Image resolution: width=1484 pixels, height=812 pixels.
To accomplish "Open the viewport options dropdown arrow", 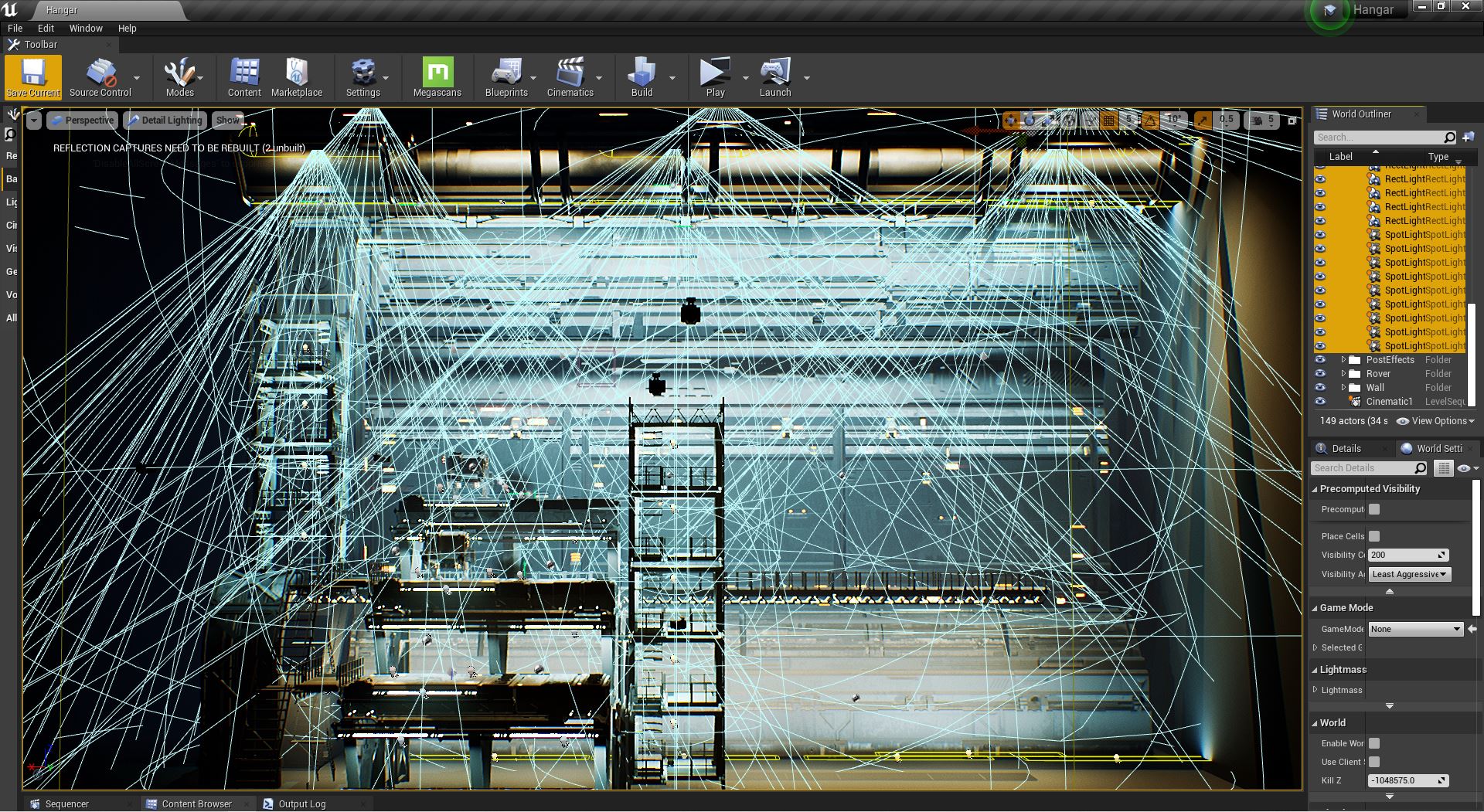I will tap(34, 121).
